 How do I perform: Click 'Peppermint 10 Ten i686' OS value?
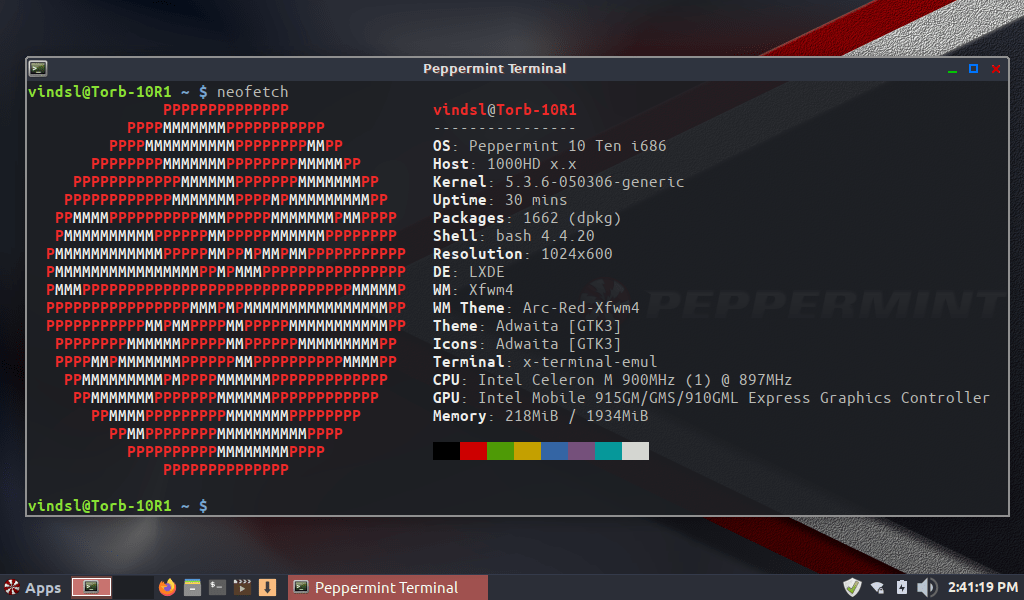[x=568, y=146]
